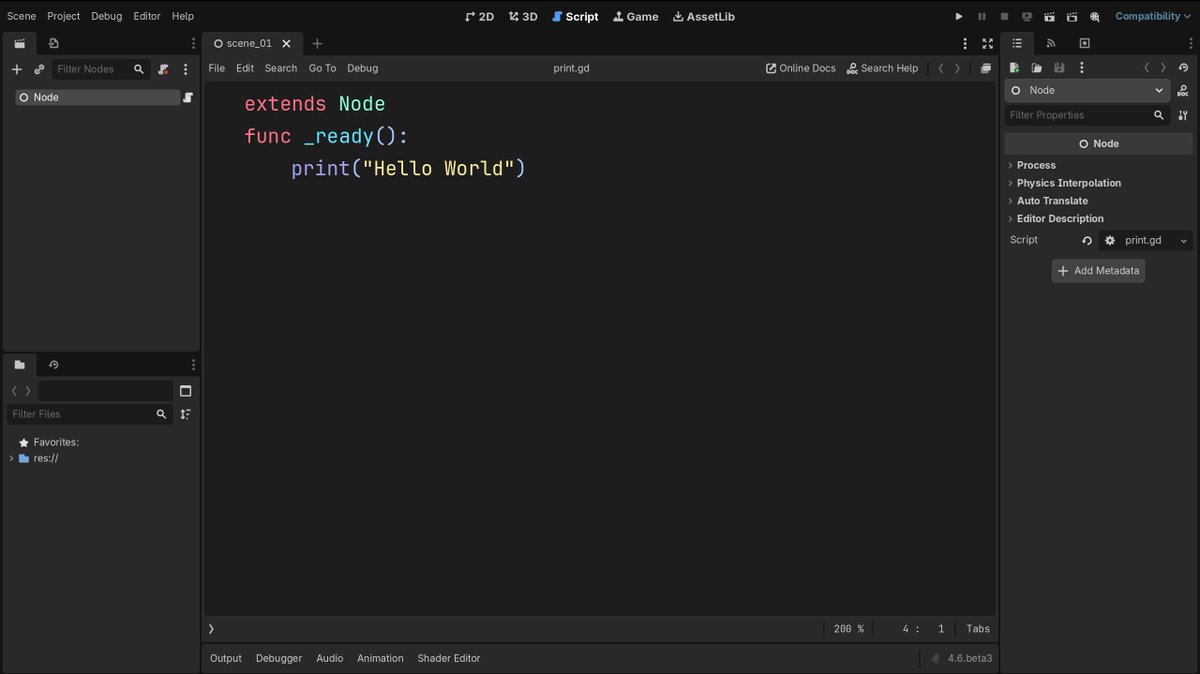
Task: Save the edited resource icon in Inspector
Action: point(1059,68)
